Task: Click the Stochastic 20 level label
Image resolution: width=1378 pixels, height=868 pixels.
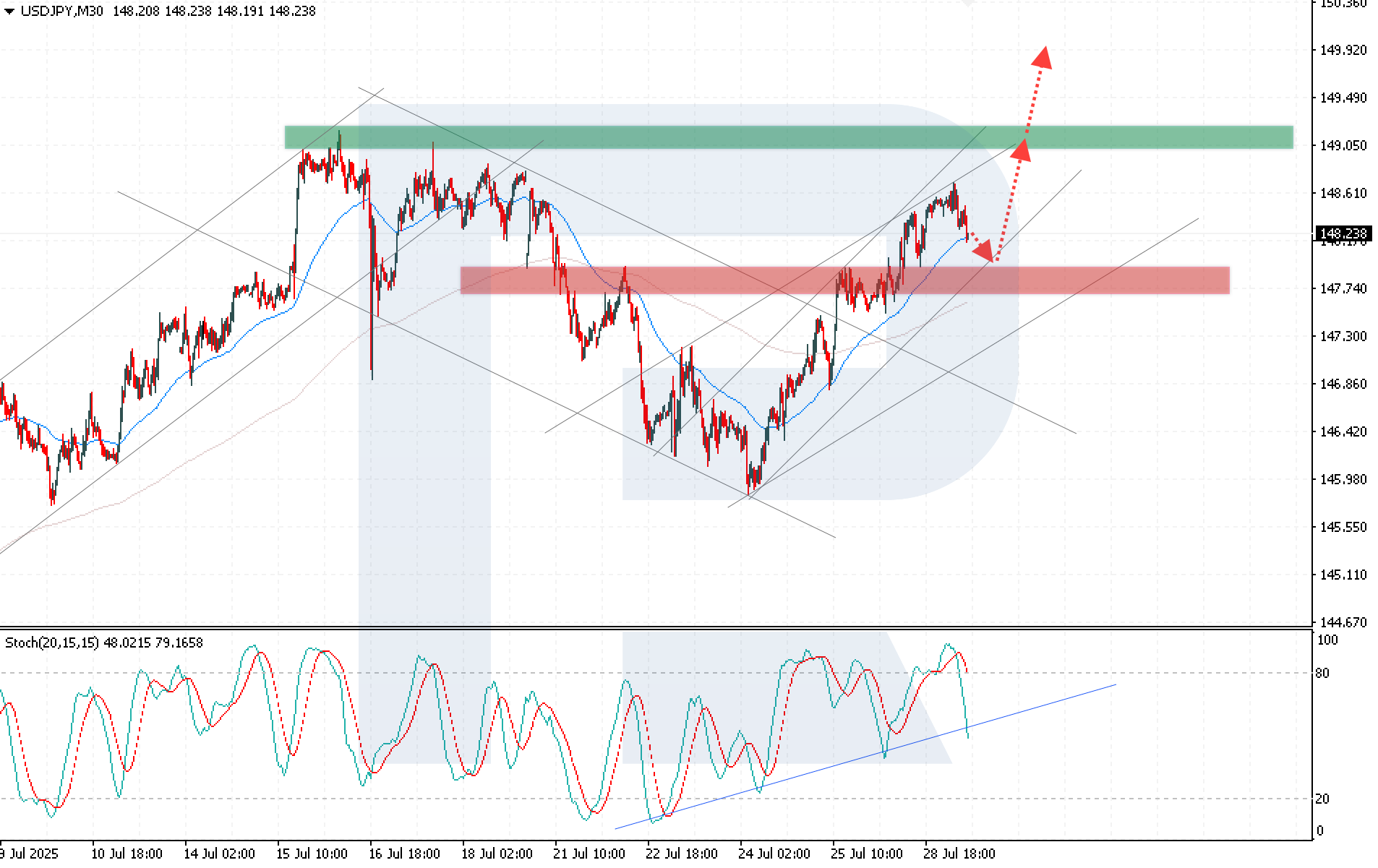Action: click(x=1322, y=799)
